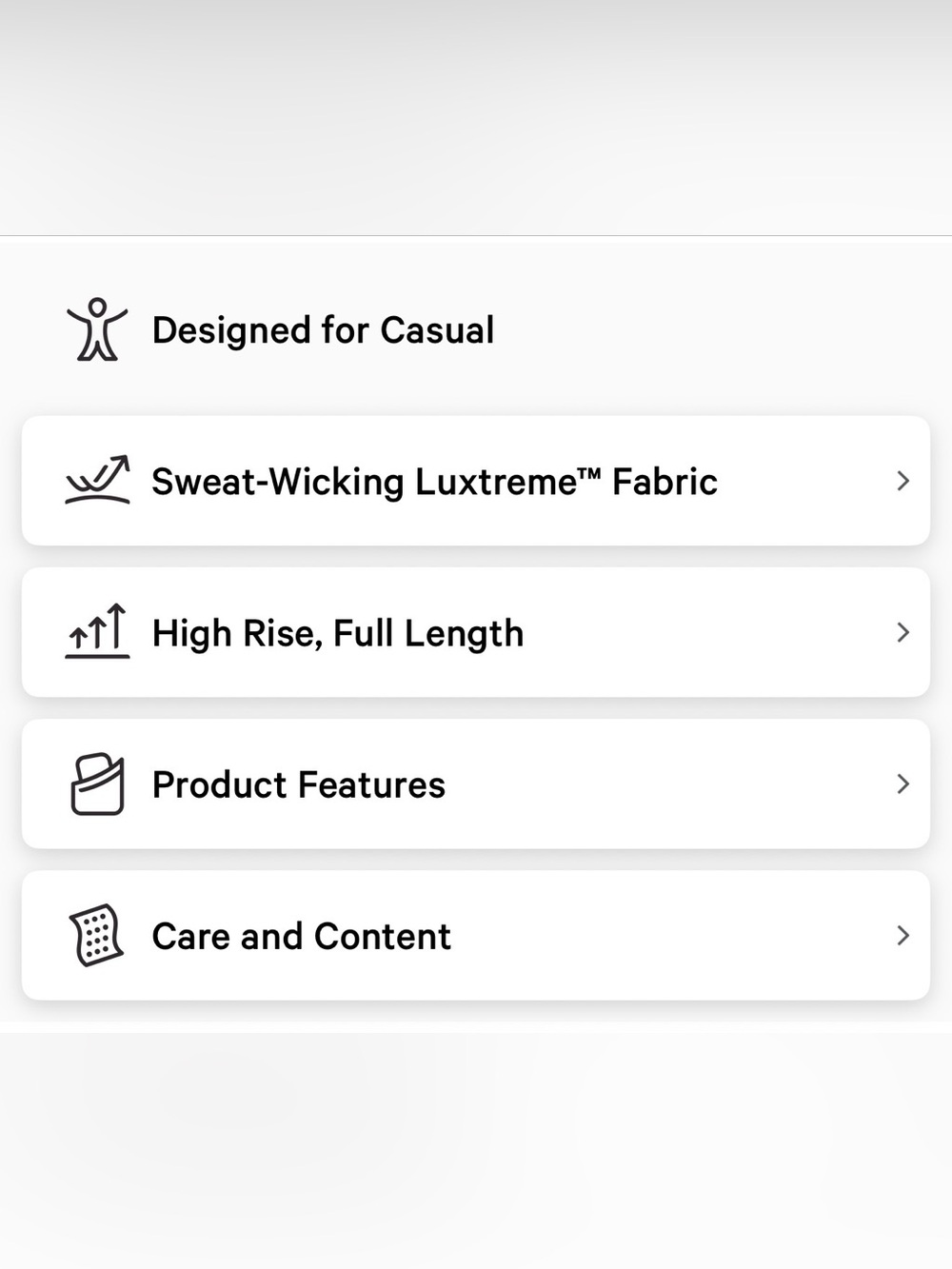952x1269 pixels.
Task: Expand the High Rise, Full Length chevron
Action: coord(903,632)
